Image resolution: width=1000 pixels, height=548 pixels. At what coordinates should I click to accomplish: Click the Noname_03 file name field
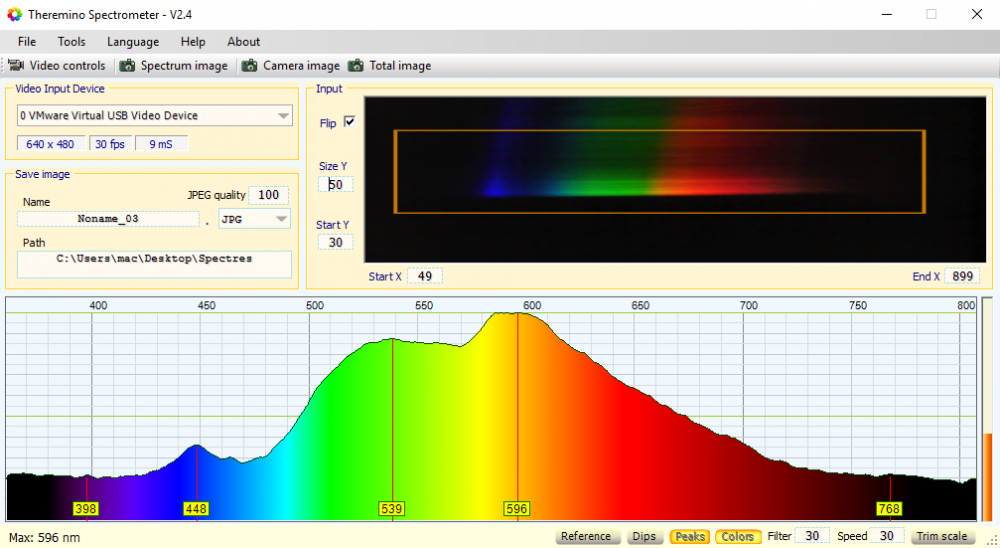pyautogui.click(x=108, y=219)
